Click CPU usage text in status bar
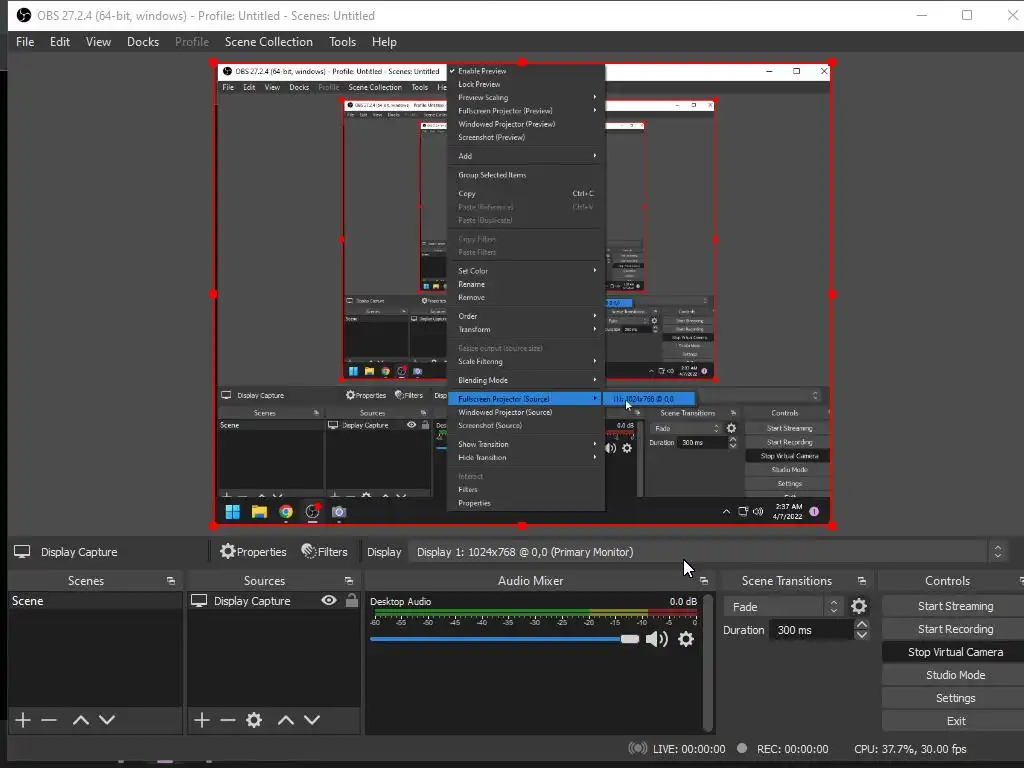 pos(910,749)
